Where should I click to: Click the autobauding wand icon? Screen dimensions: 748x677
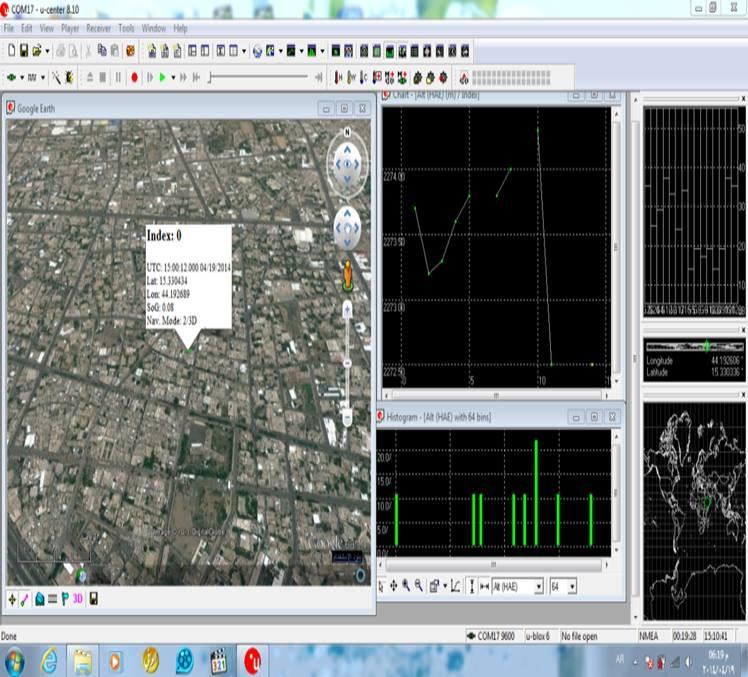point(56,77)
